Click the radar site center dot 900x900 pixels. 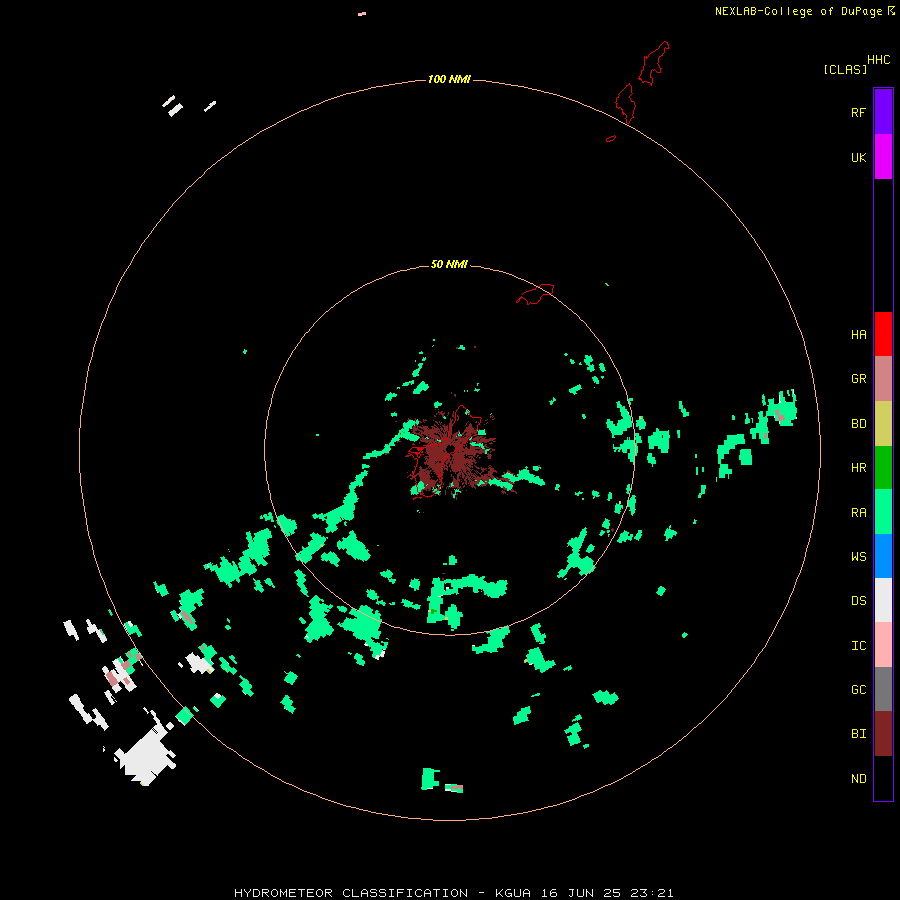click(451, 448)
